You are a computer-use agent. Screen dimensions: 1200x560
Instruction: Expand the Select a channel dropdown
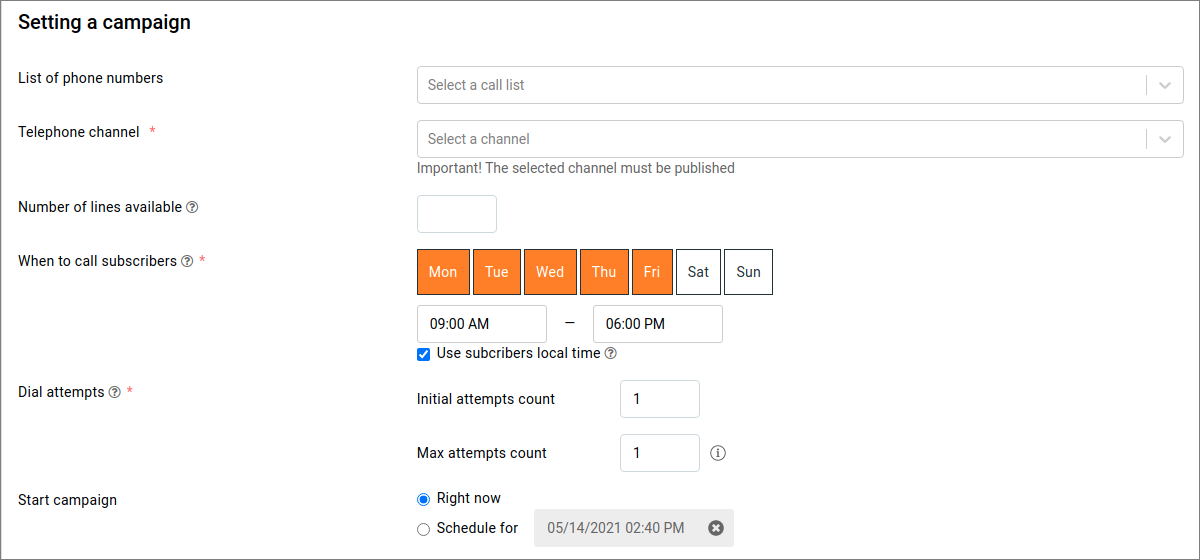(x=780, y=139)
